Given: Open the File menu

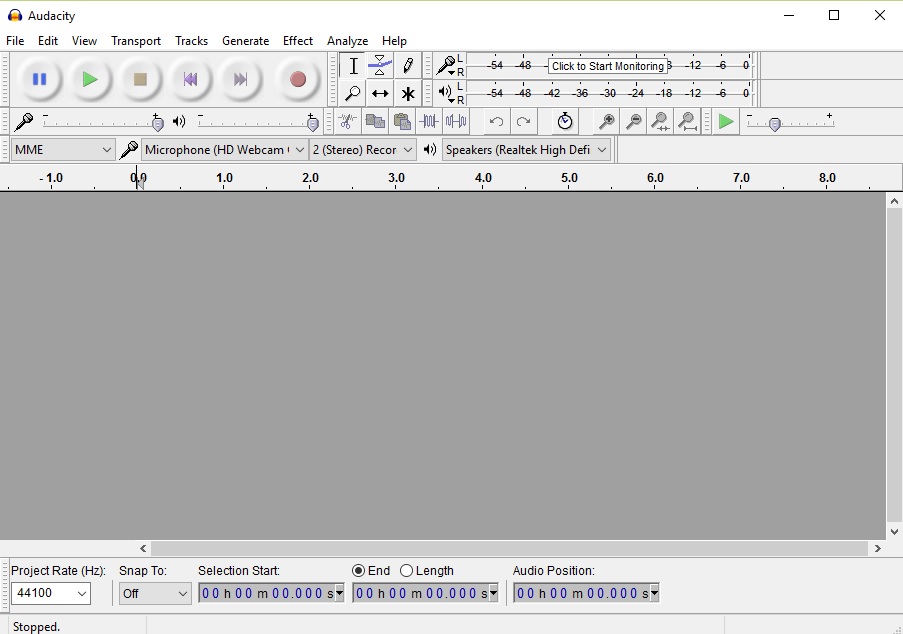Looking at the screenshot, I should coord(15,41).
